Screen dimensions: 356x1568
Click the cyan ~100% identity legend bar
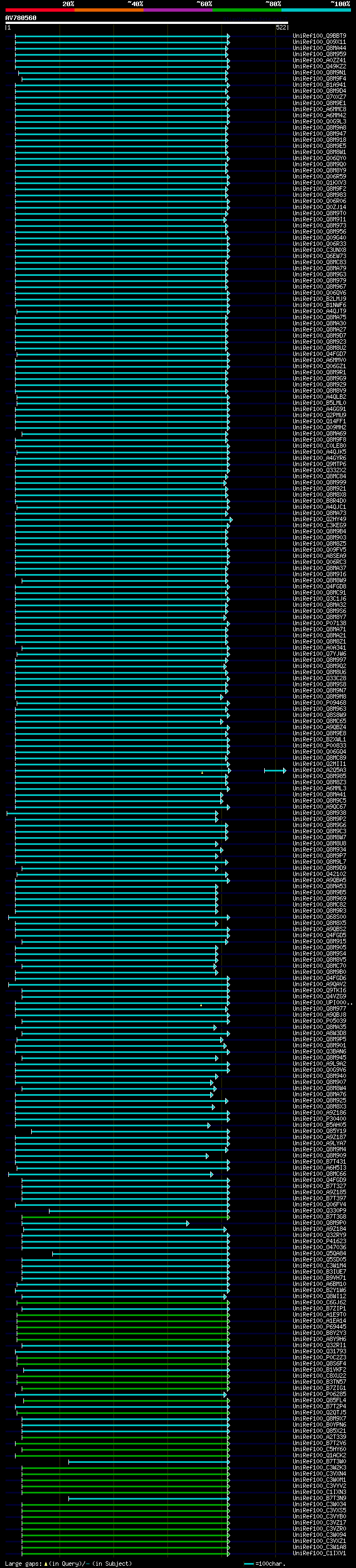pos(316,10)
